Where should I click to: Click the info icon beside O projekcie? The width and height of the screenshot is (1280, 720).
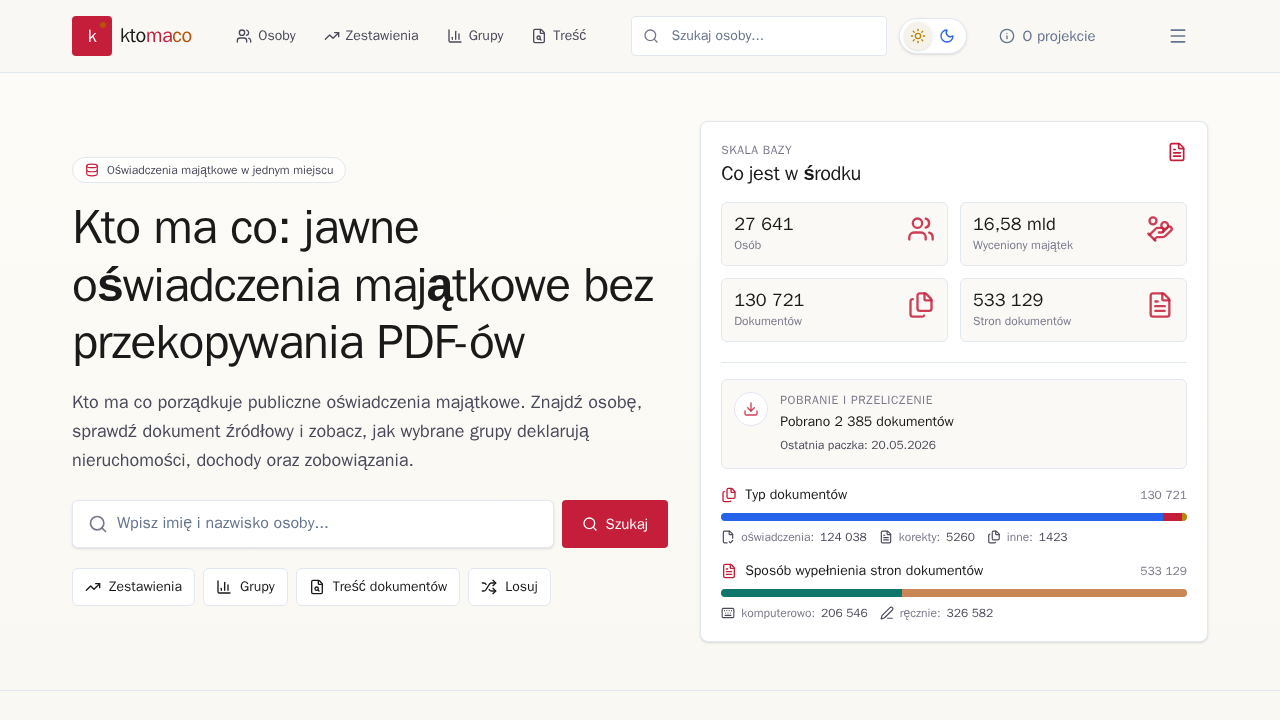[1007, 36]
